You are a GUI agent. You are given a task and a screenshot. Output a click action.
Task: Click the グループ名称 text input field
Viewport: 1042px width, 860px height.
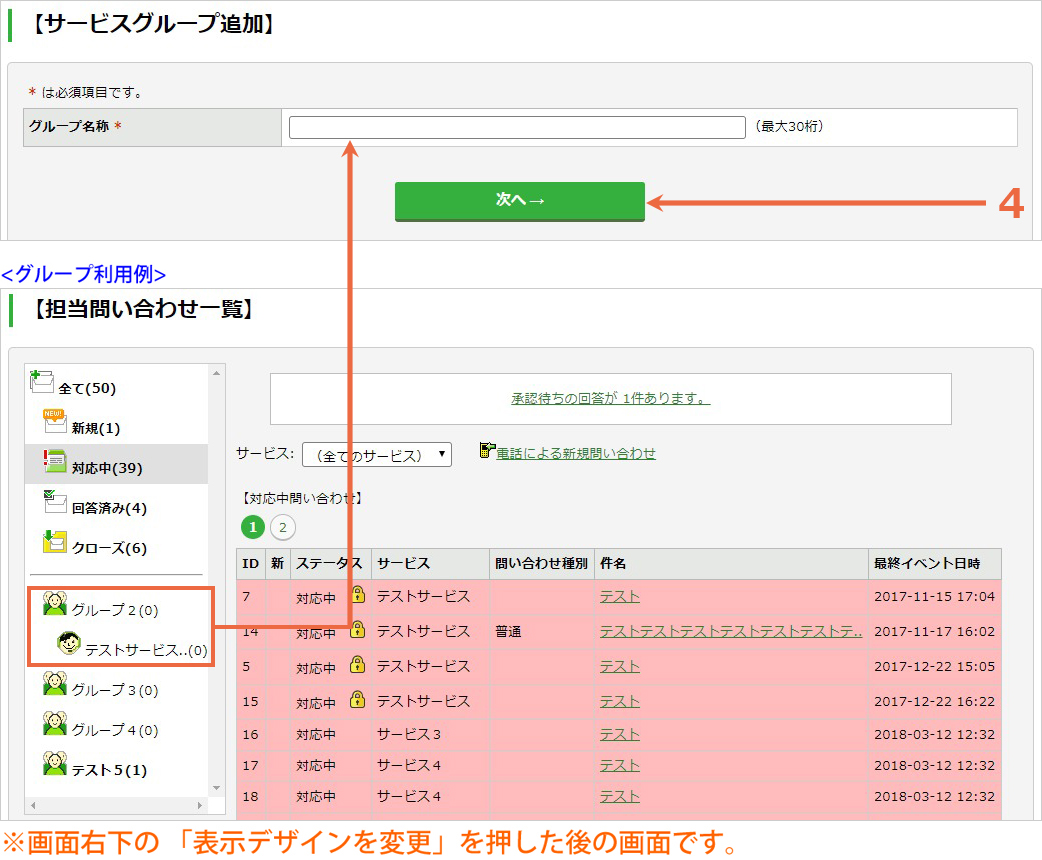pos(517,127)
